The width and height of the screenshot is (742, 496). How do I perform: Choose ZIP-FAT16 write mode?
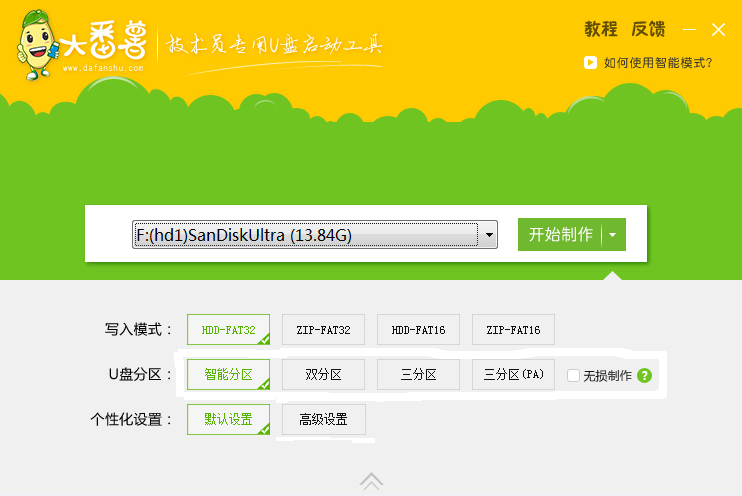click(x=513, y=329)
